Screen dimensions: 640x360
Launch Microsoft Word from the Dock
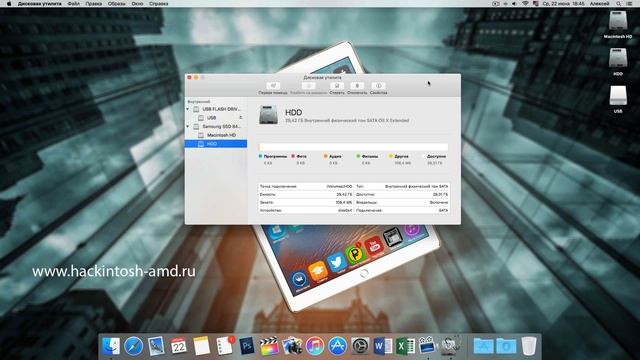382,346
